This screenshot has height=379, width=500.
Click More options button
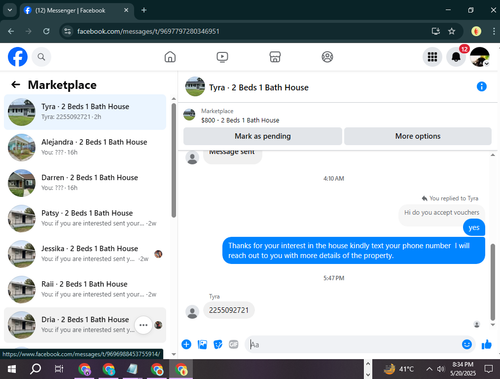click(x=418, y=136)
